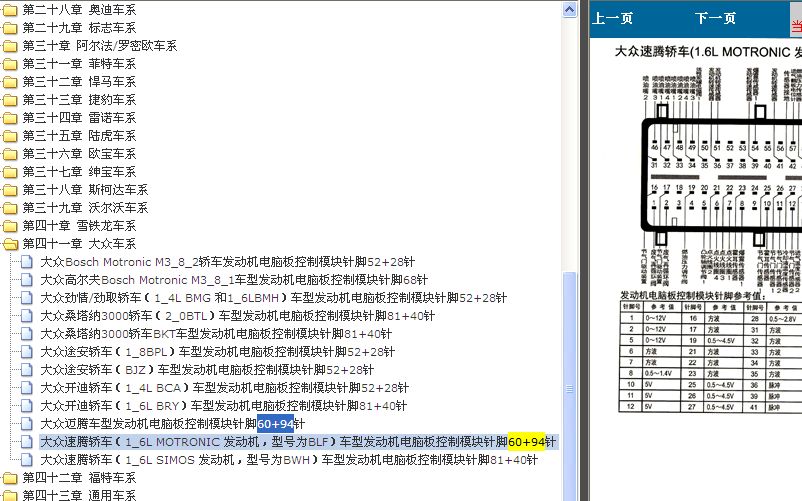
Task: Open folder icon for 第三十章 阿尔法/罗密欧车系
Action: click(10, 46)
